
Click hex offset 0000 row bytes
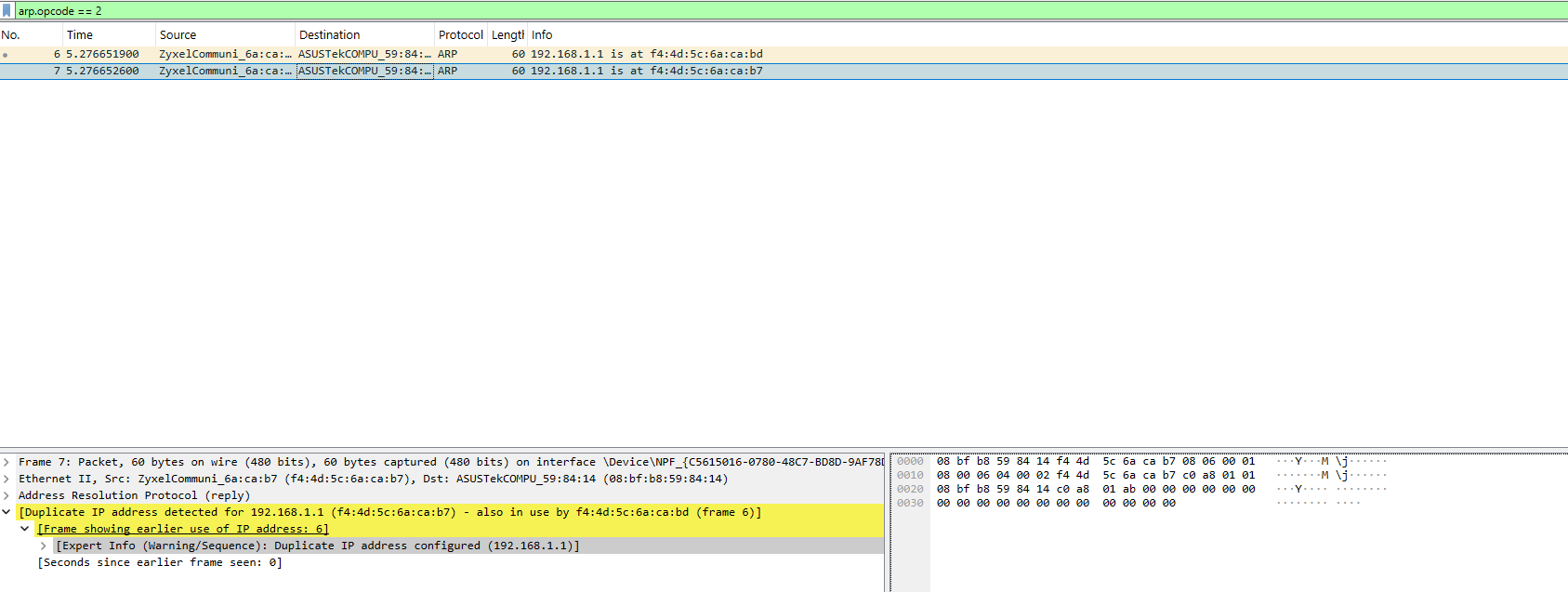(1096, 461)
